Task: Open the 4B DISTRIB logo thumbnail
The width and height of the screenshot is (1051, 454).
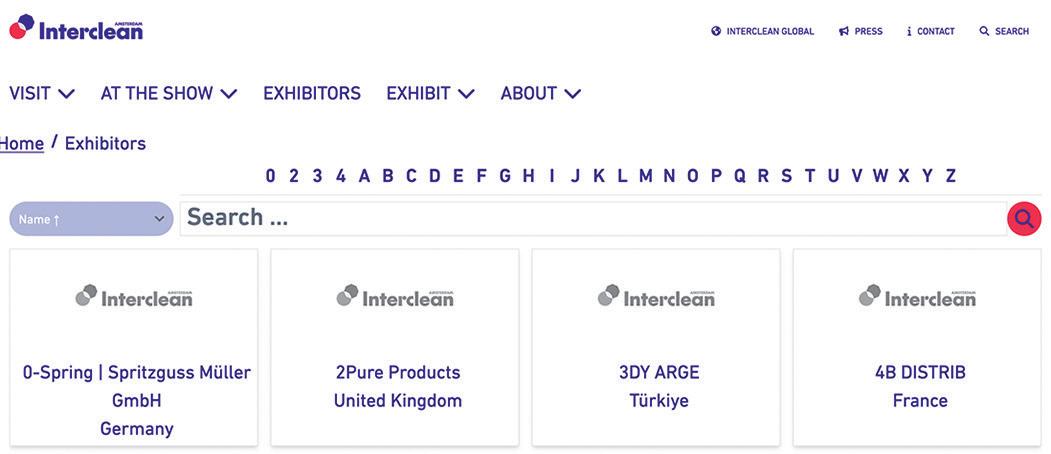Action: click(x=917, y=296)
